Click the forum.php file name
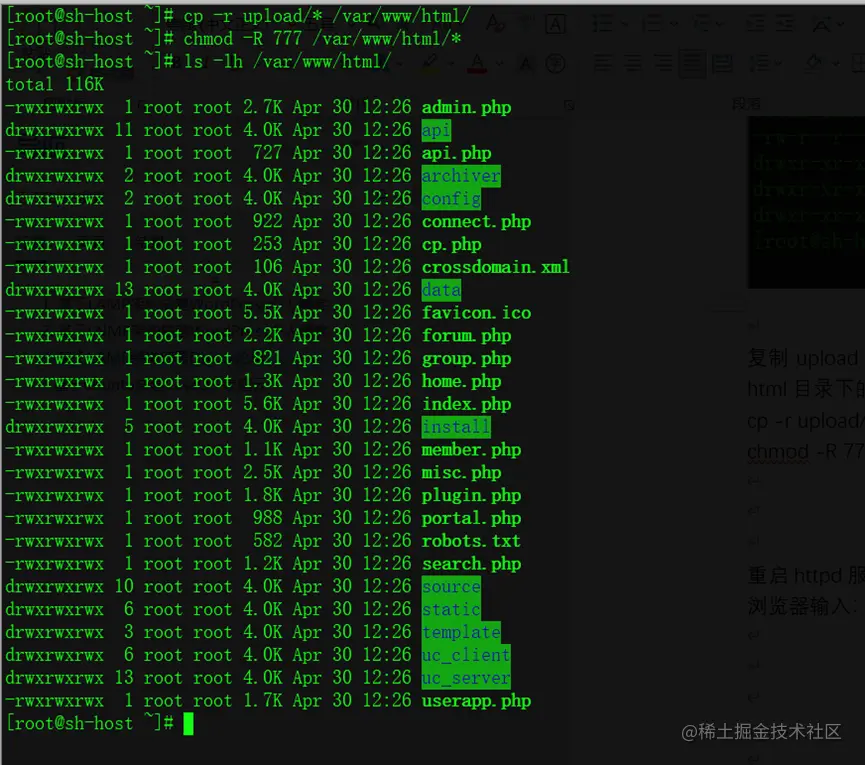The height and width of the screenshot is (765, 865). click(466, 336)
